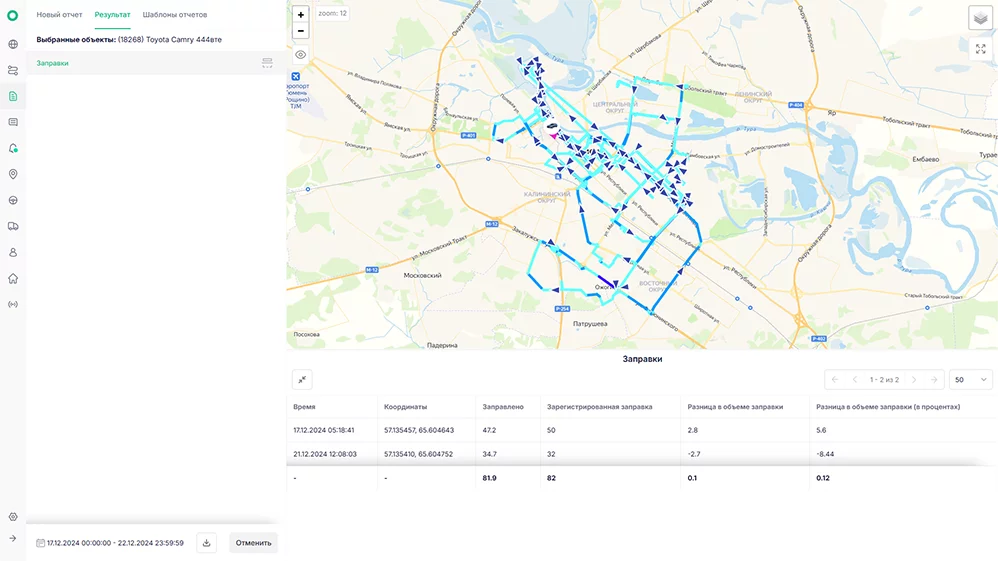This screenshot has height=561, width=998.
Task: Click the car marker on the map
Action: (552, 127)
